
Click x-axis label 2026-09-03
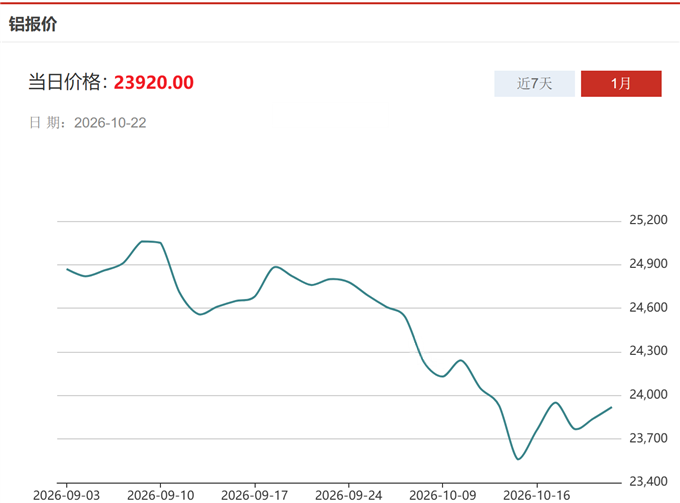coord(66,495)
